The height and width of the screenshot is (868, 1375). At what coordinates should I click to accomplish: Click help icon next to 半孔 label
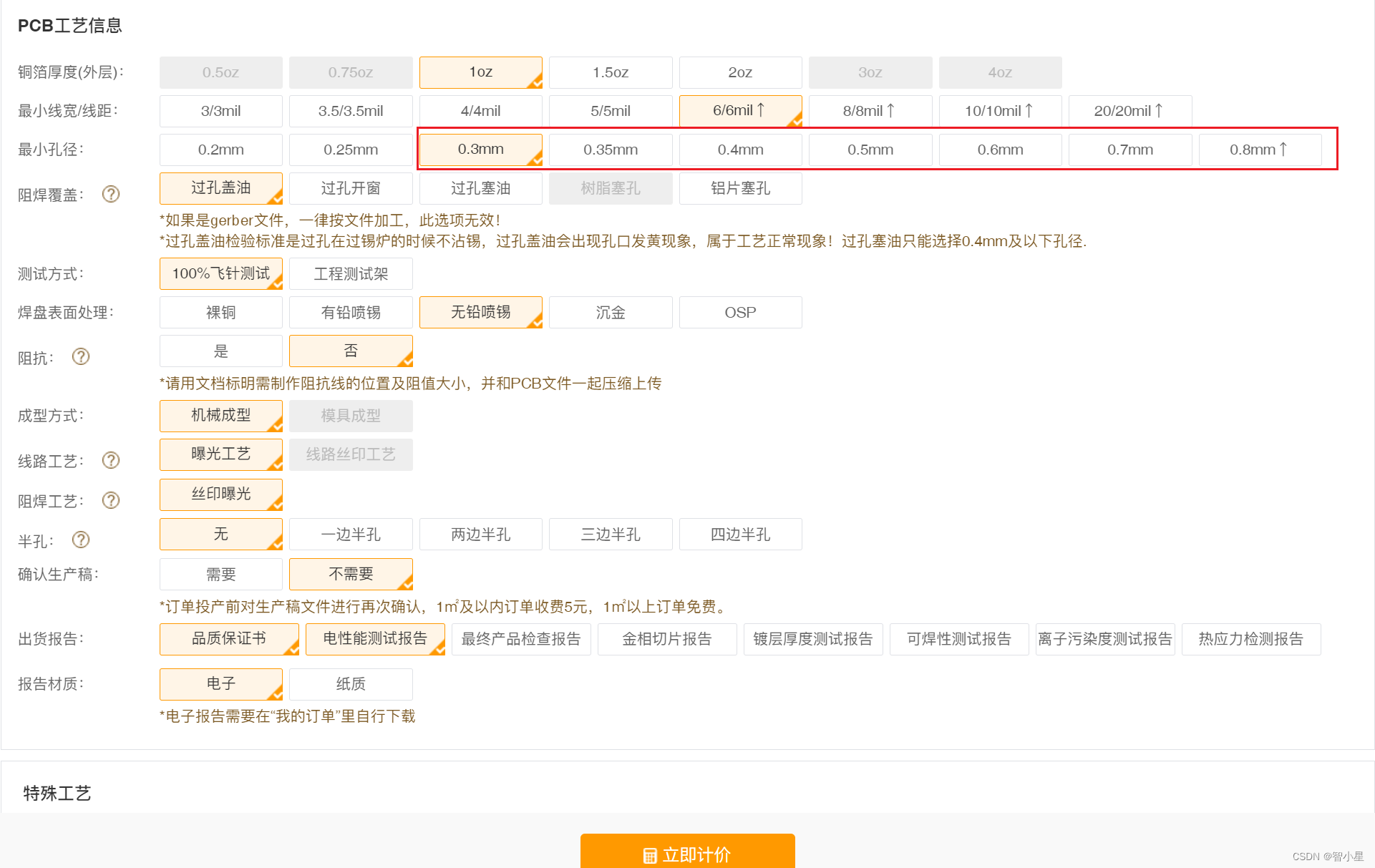[81, 540]
